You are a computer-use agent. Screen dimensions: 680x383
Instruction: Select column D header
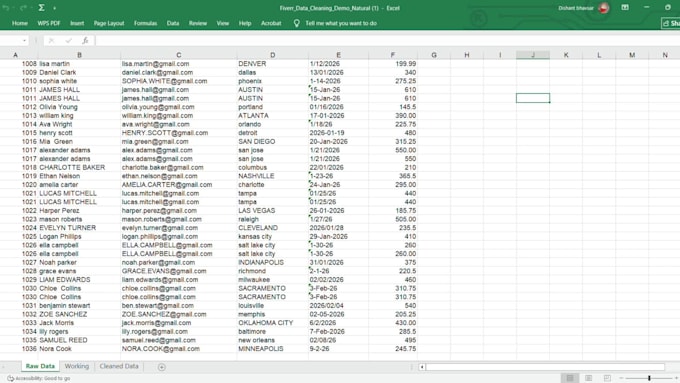(272, 55)
